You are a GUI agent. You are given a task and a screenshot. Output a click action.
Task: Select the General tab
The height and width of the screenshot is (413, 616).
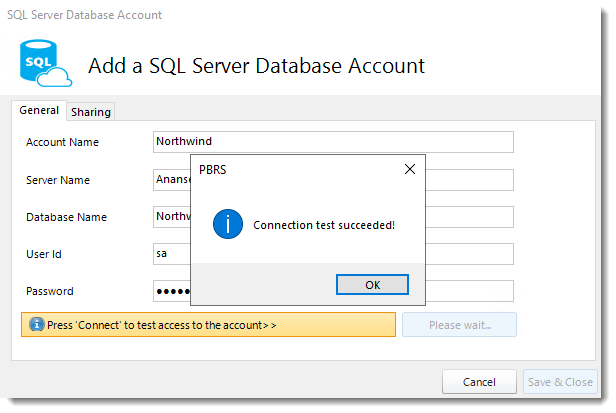pos(39,110)
